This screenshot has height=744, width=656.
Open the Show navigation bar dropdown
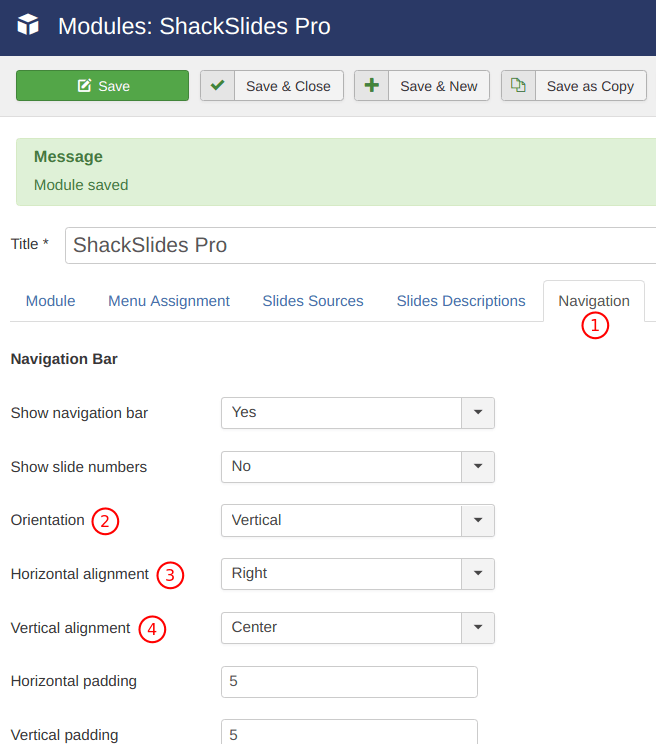(358, 413)
